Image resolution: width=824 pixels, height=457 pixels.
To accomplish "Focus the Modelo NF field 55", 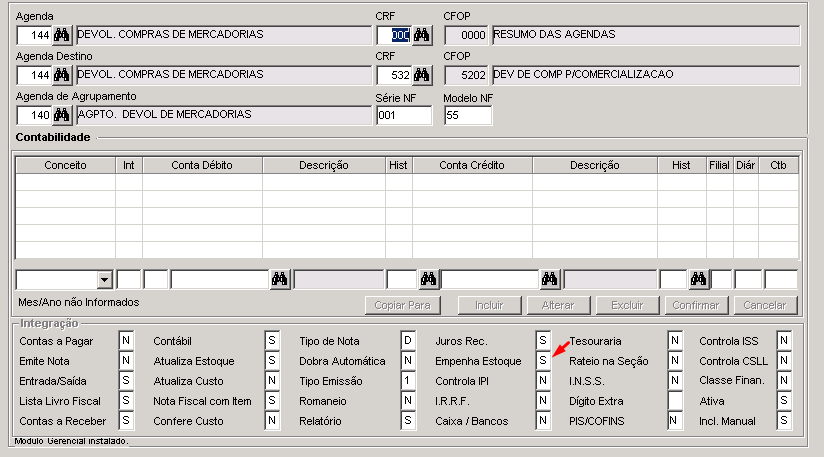I will point(468,116).
